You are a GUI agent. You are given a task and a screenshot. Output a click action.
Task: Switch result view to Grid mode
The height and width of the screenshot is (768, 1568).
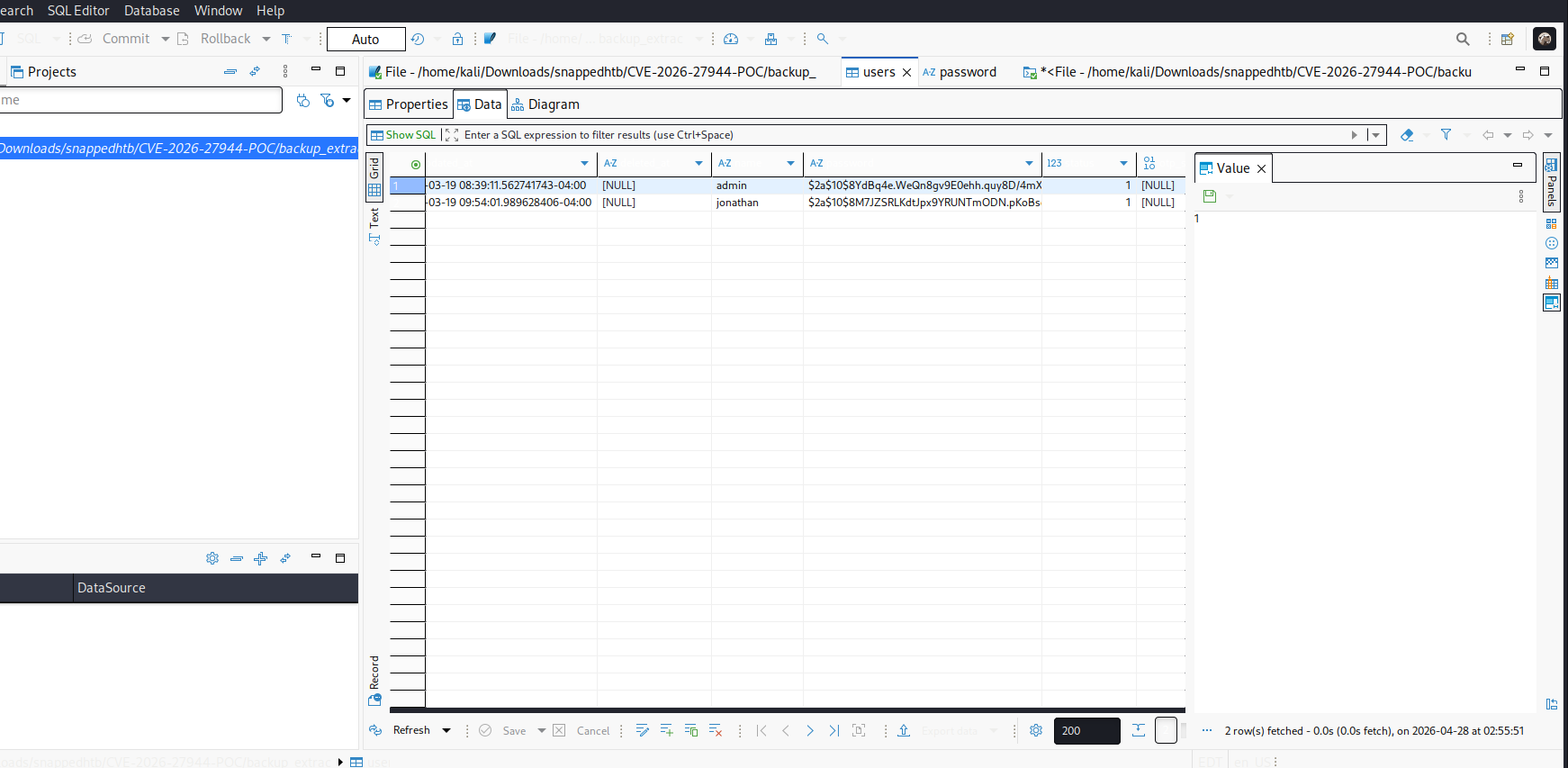point(374,176)
